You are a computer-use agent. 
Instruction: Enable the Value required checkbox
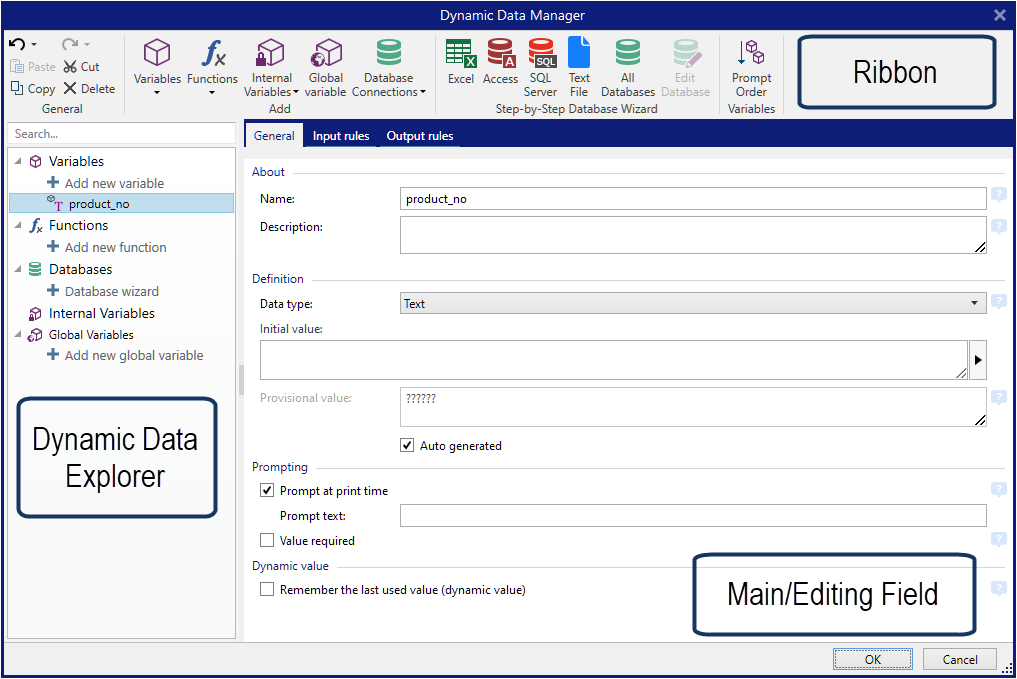pos(267,541)
